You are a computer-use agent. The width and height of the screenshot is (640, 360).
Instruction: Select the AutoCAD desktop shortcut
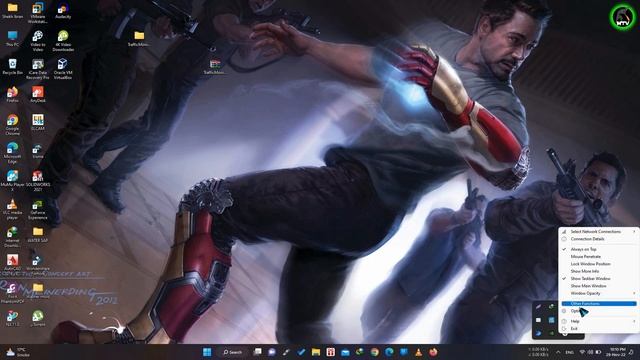12,262
